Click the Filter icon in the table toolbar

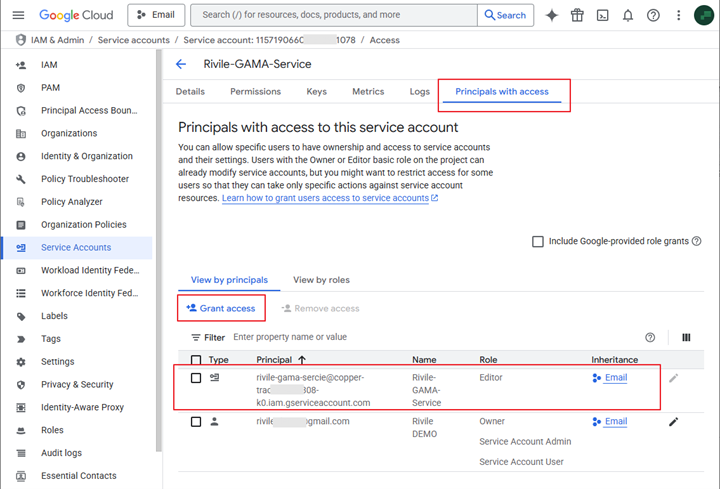[196, 337]
